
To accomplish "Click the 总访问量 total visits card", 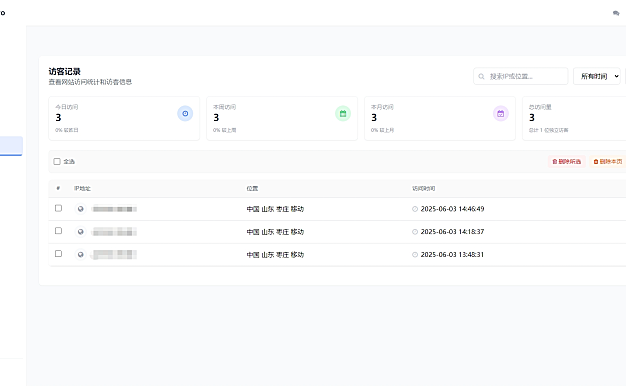I will [x=574, y=118].
